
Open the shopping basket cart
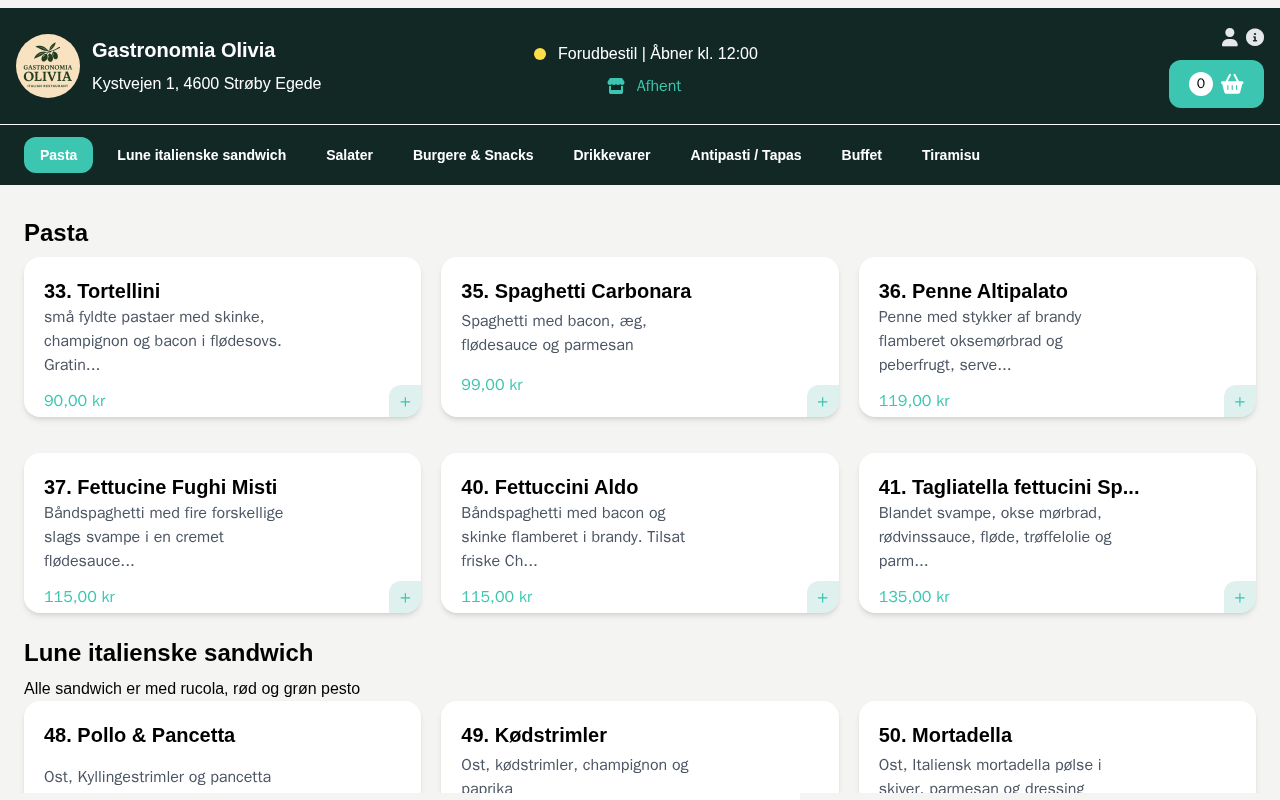click(1216, 84)
